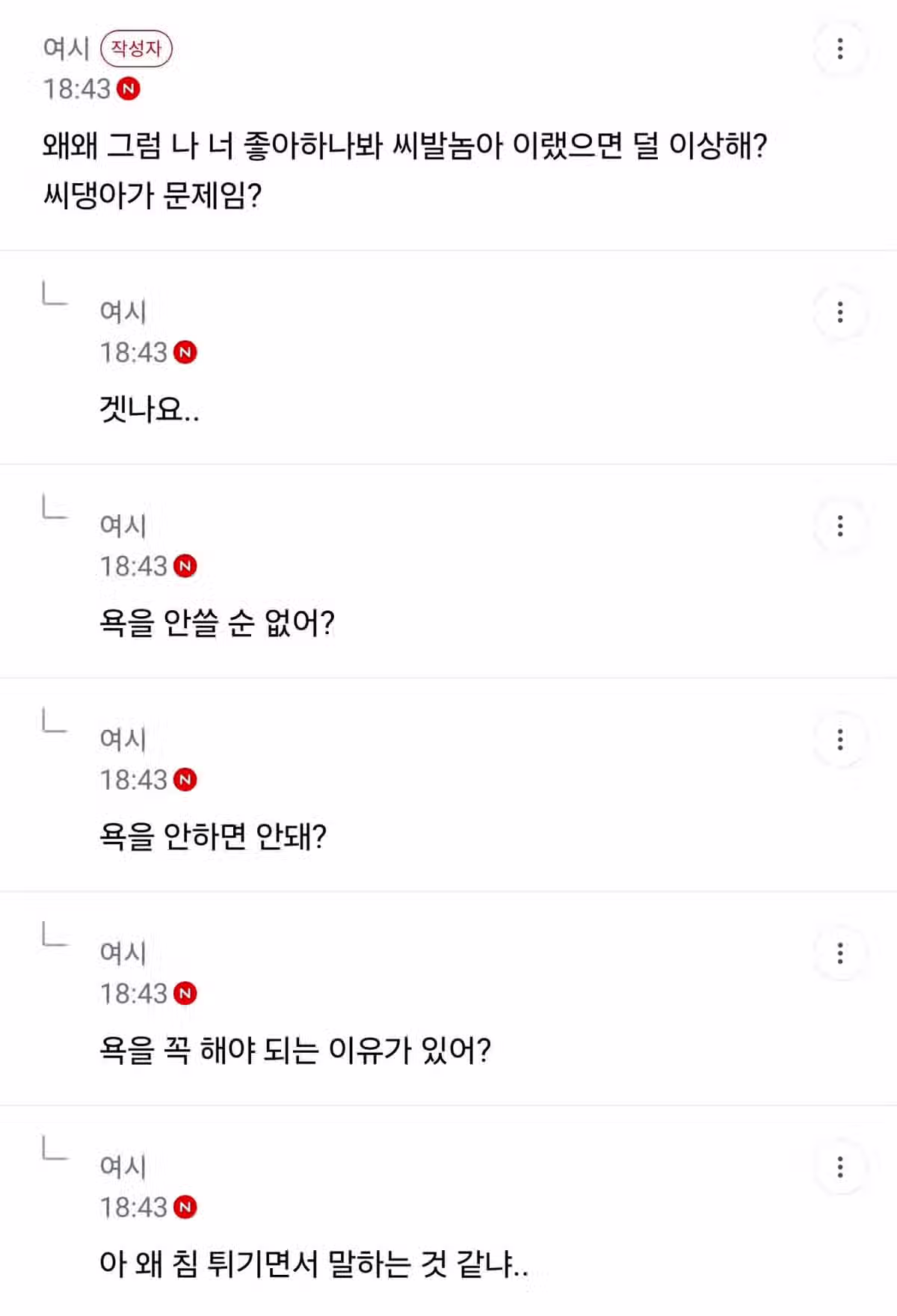Click the reply arrow on the last comment
Viewport: 897px width, 1316px height.
coord(54,1148)
